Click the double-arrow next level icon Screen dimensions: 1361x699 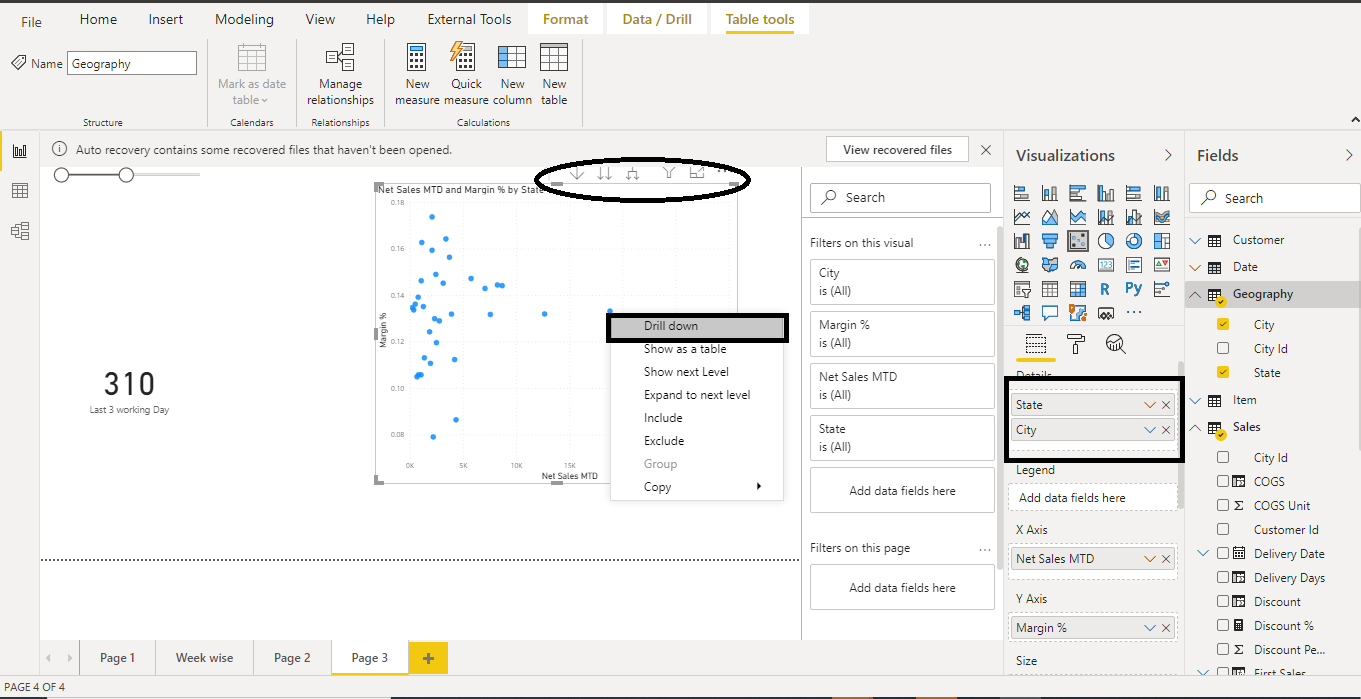click(604, 173)
